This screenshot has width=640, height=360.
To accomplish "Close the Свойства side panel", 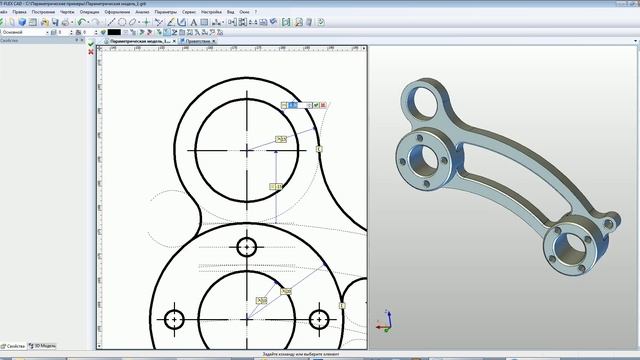I will [x=82, y=40].
